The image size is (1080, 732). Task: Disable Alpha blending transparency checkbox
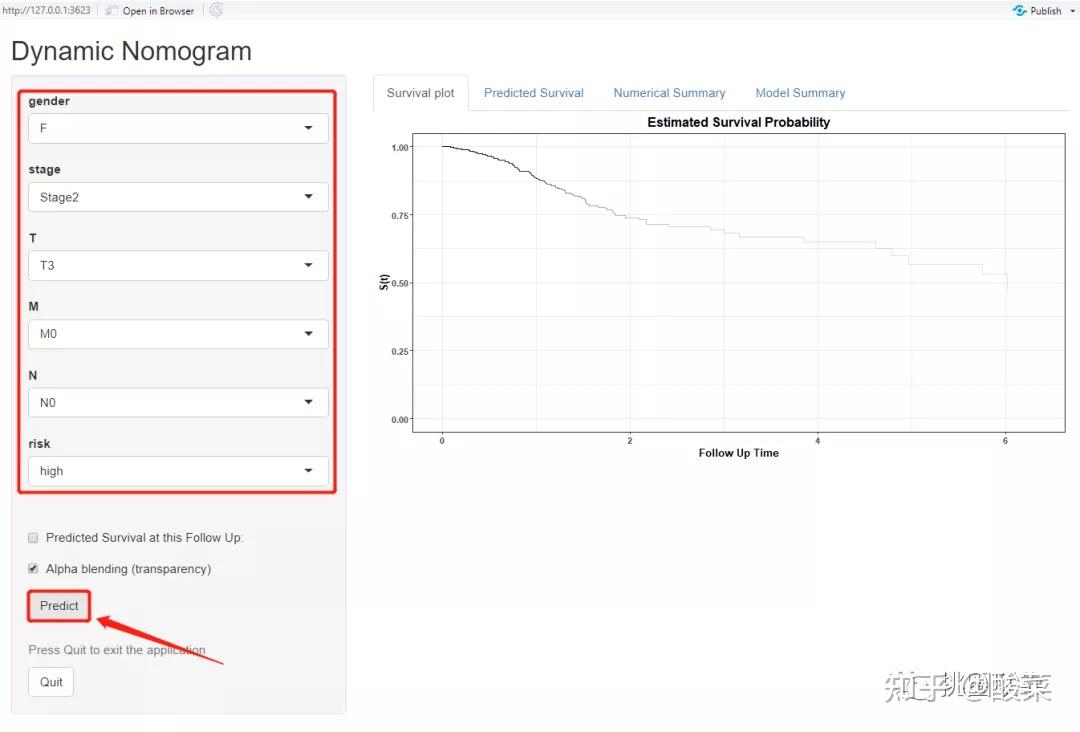33,569
